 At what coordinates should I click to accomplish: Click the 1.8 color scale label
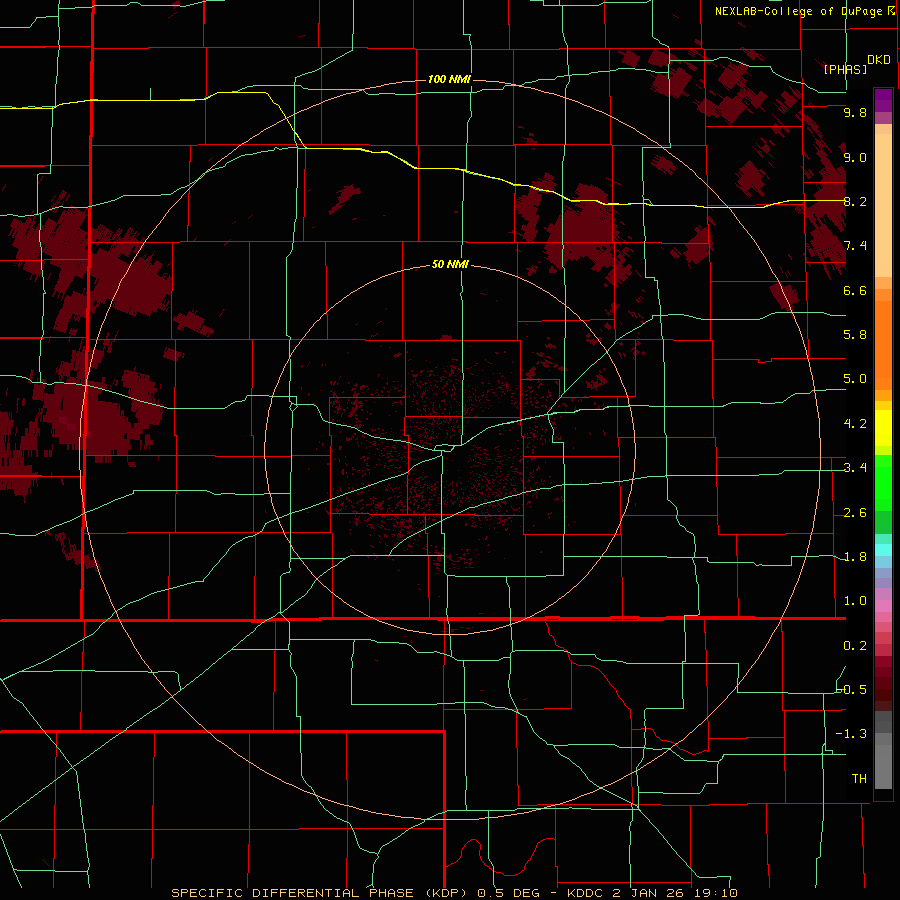click(855, 557)
